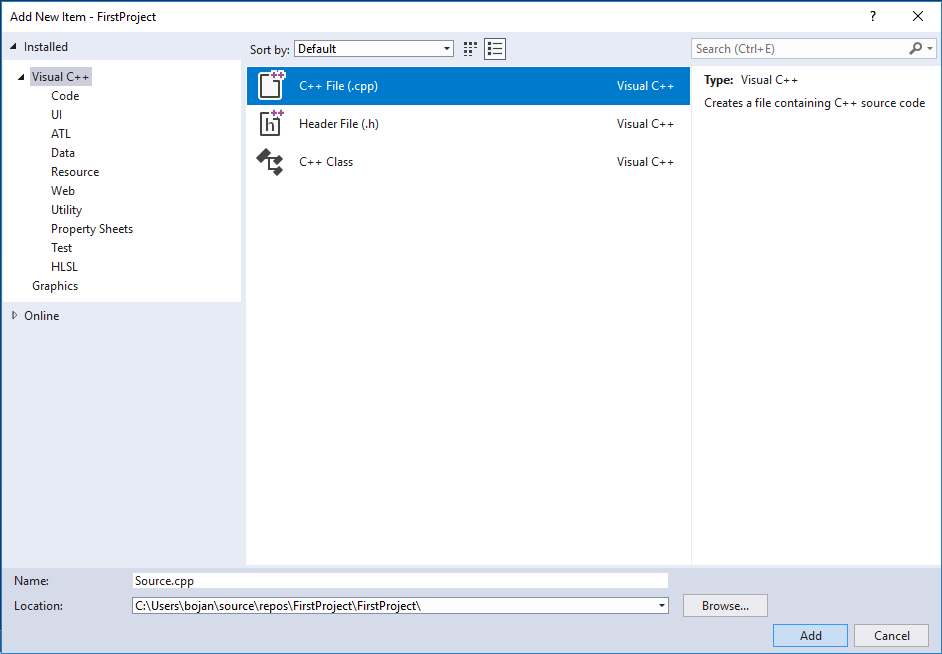Select the HLSL category

coord(64,267)
